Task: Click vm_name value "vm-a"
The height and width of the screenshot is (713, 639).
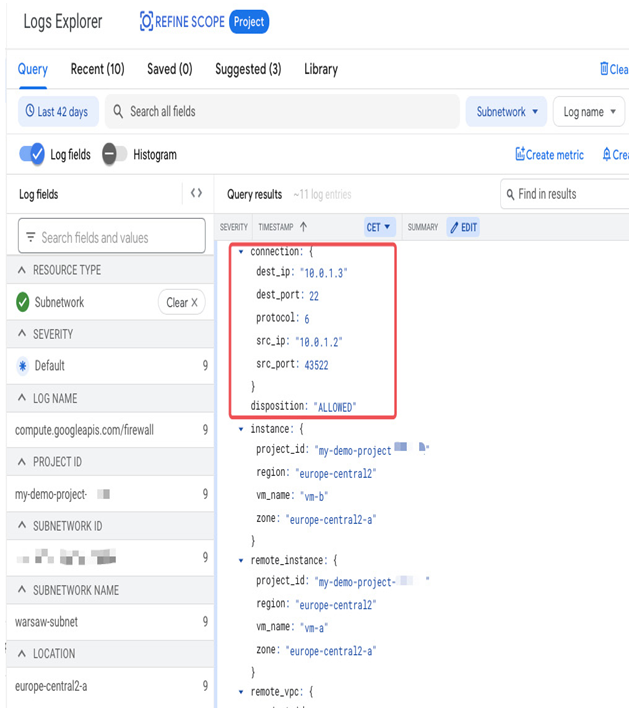Action: point(314,628)
